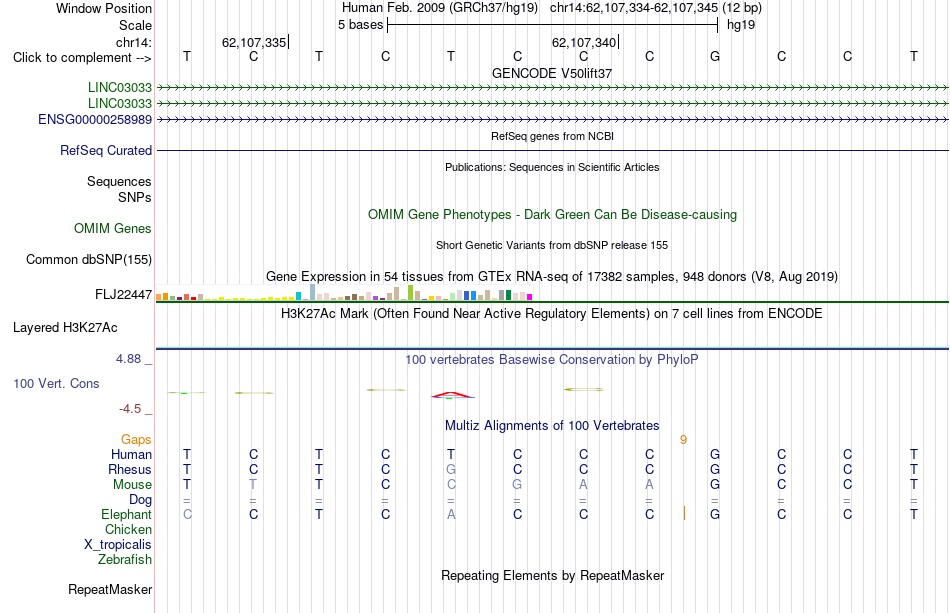Click the red PhyloP conservation peak
The height and width of the screenshot is (613, 950).
453,396
